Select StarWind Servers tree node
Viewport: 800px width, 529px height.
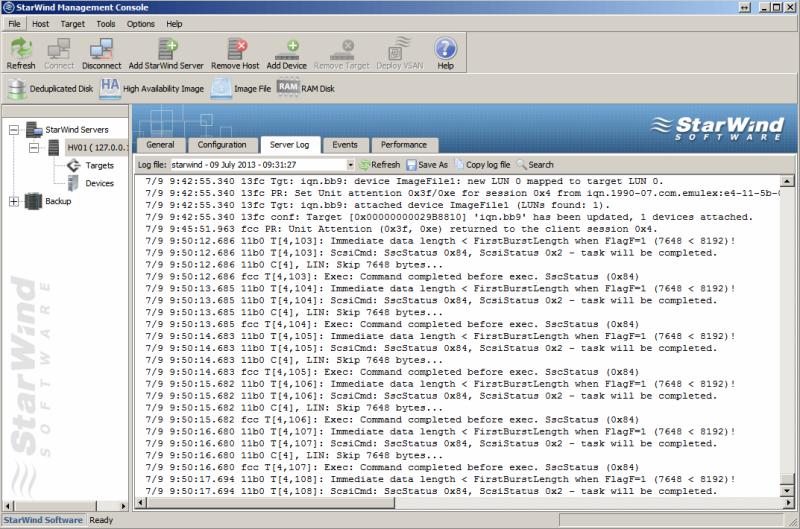point(77,130)
